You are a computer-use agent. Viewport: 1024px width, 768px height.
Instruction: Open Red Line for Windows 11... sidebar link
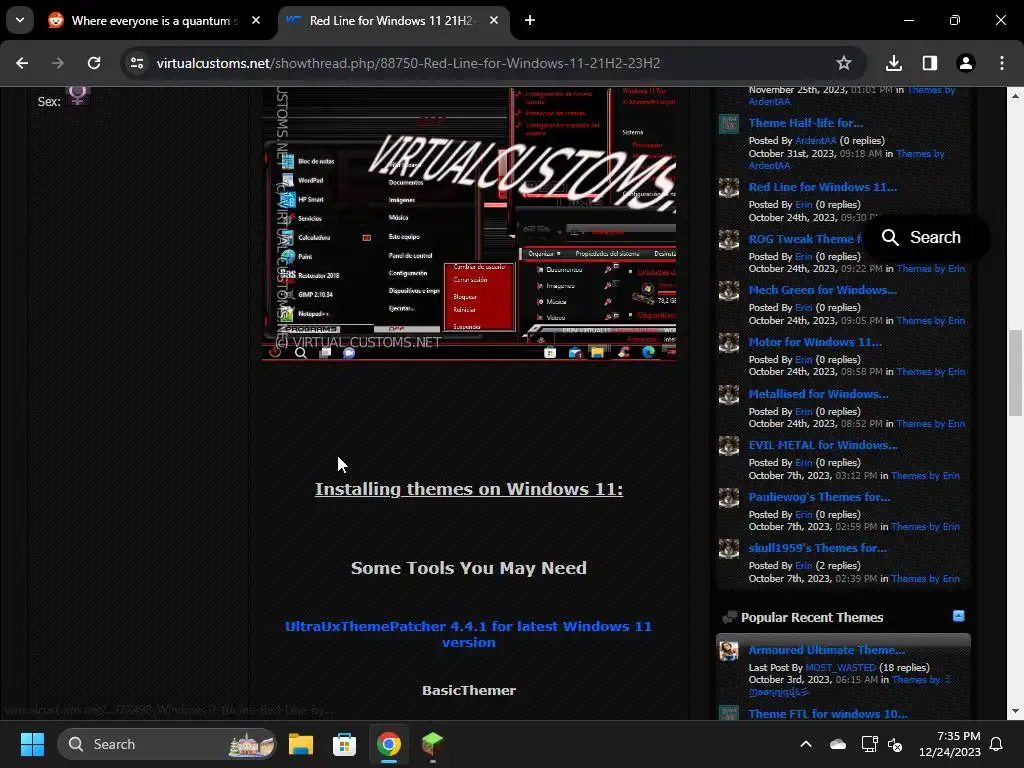tap(822, 187)
